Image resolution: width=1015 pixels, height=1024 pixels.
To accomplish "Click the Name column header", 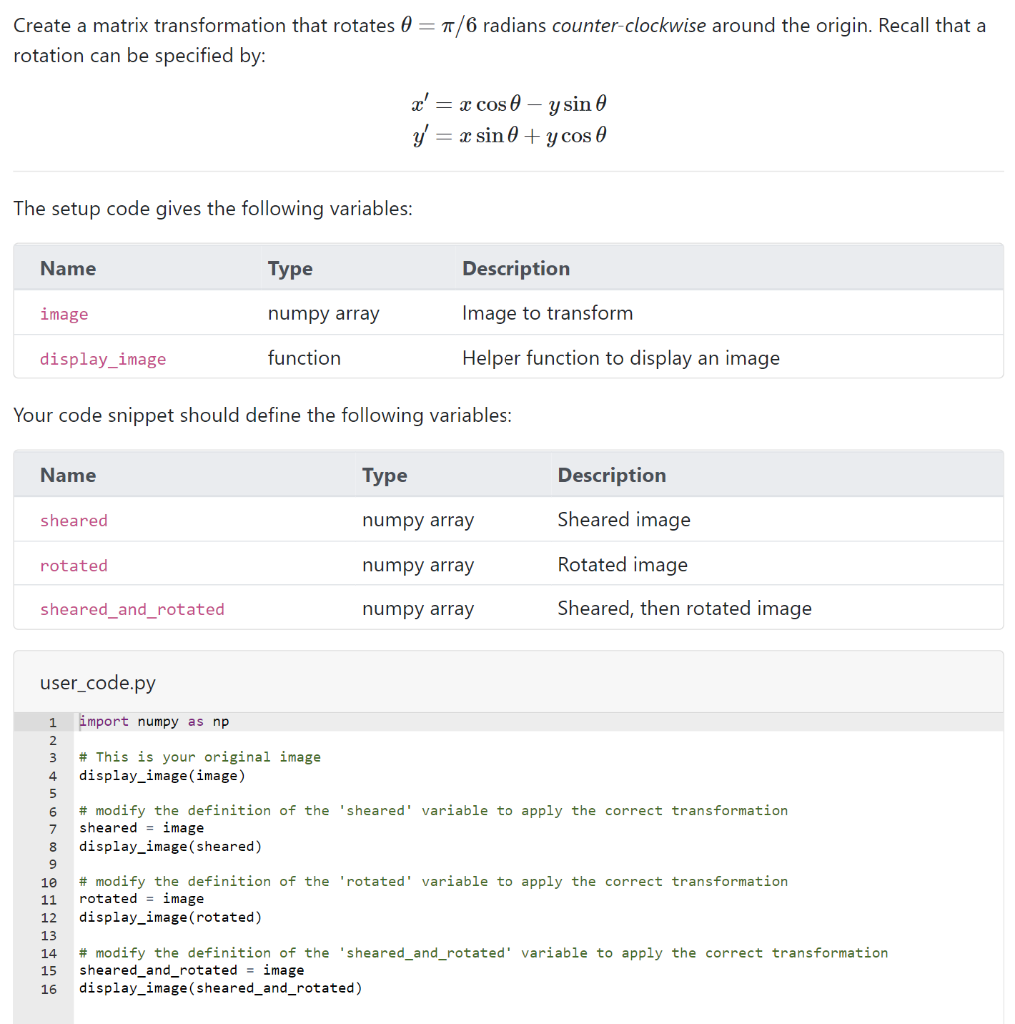I will tap(67, 268).
